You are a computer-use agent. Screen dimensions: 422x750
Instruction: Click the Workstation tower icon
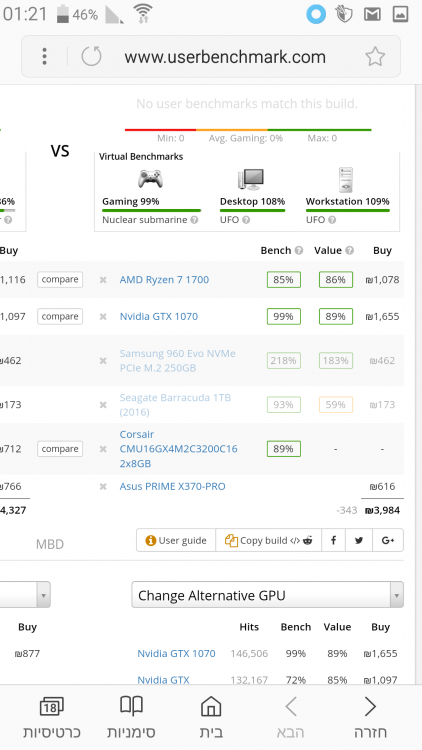(345, 179)
